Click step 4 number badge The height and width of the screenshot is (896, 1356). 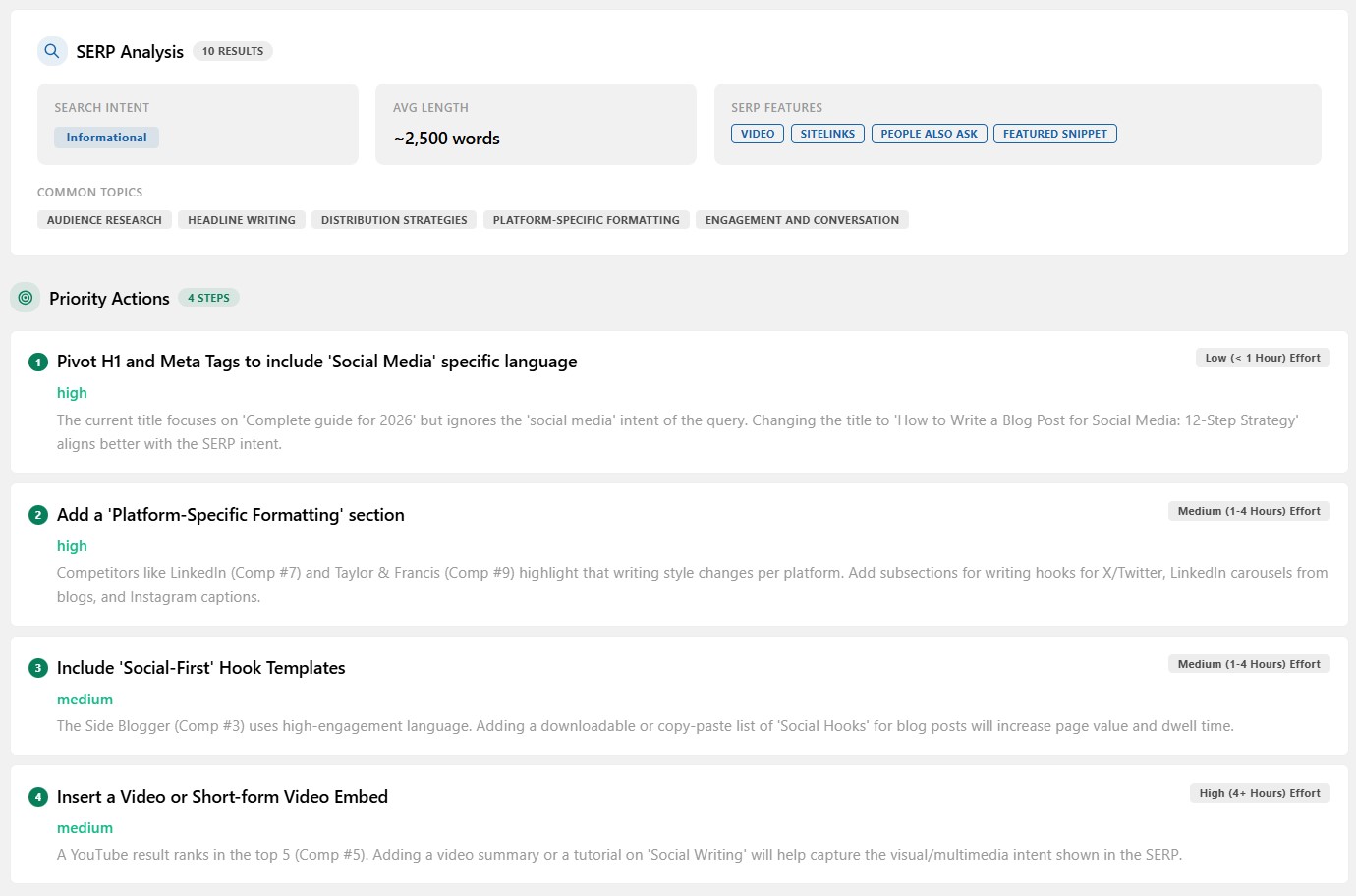point(38,798)
